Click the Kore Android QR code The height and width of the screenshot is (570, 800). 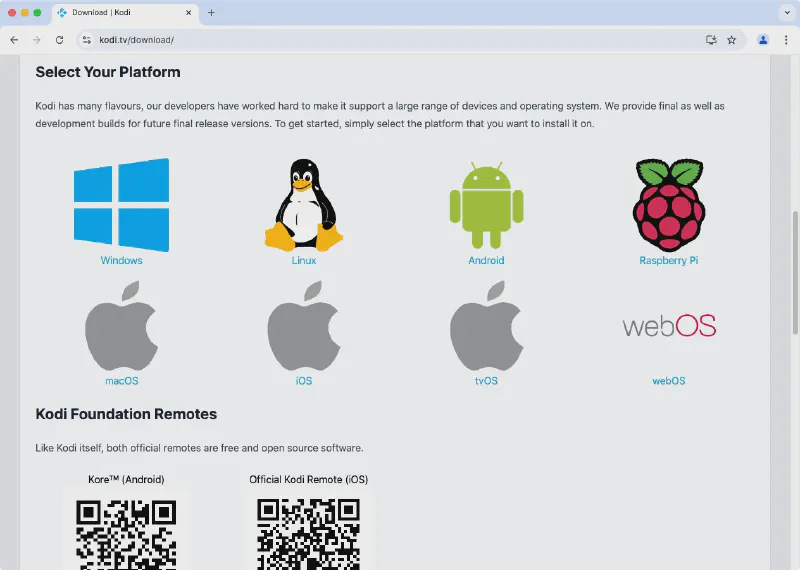click(126, 532)
